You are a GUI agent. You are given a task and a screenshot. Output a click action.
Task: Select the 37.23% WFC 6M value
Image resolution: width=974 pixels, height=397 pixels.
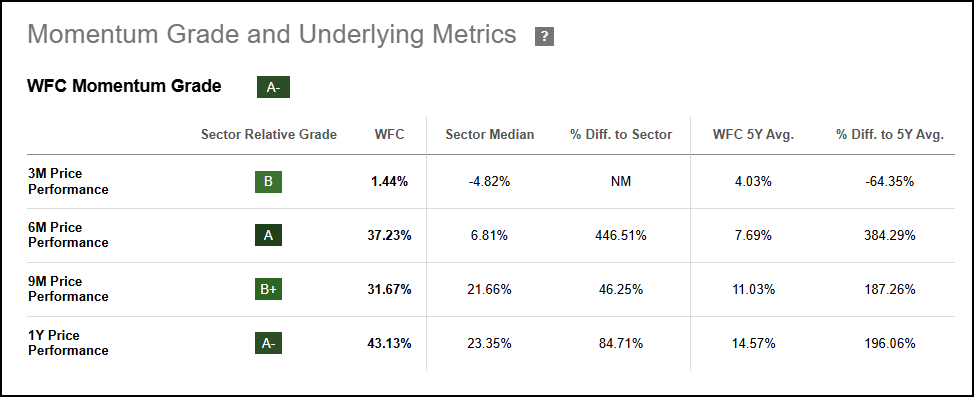(x=389, y=235)
